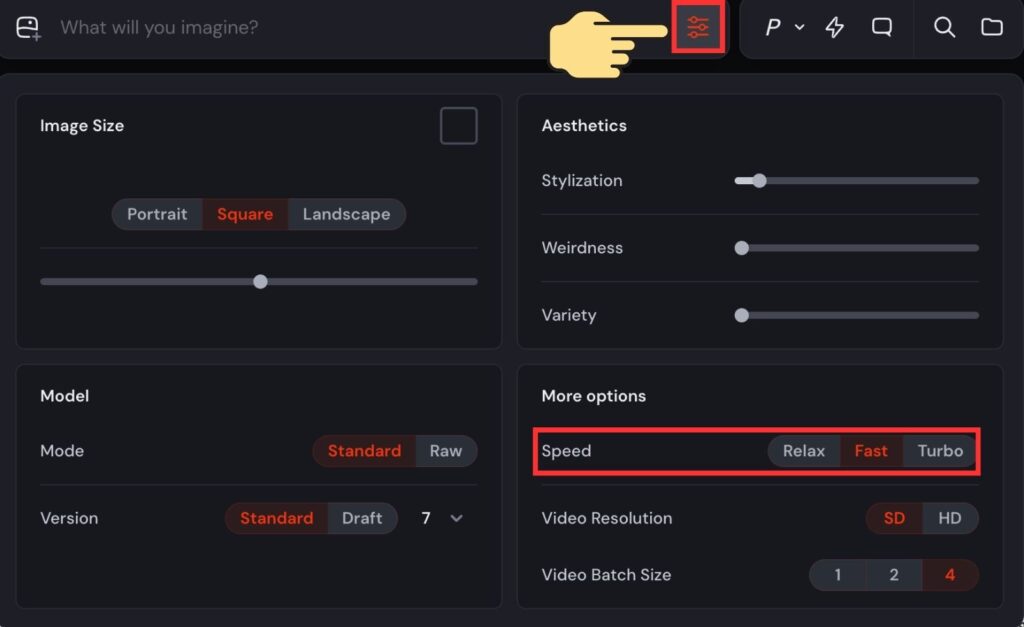Click the image size aspect ratio preview box
Image resolution: width=1024 pixels, height=627 pixels.
[459, 126]
